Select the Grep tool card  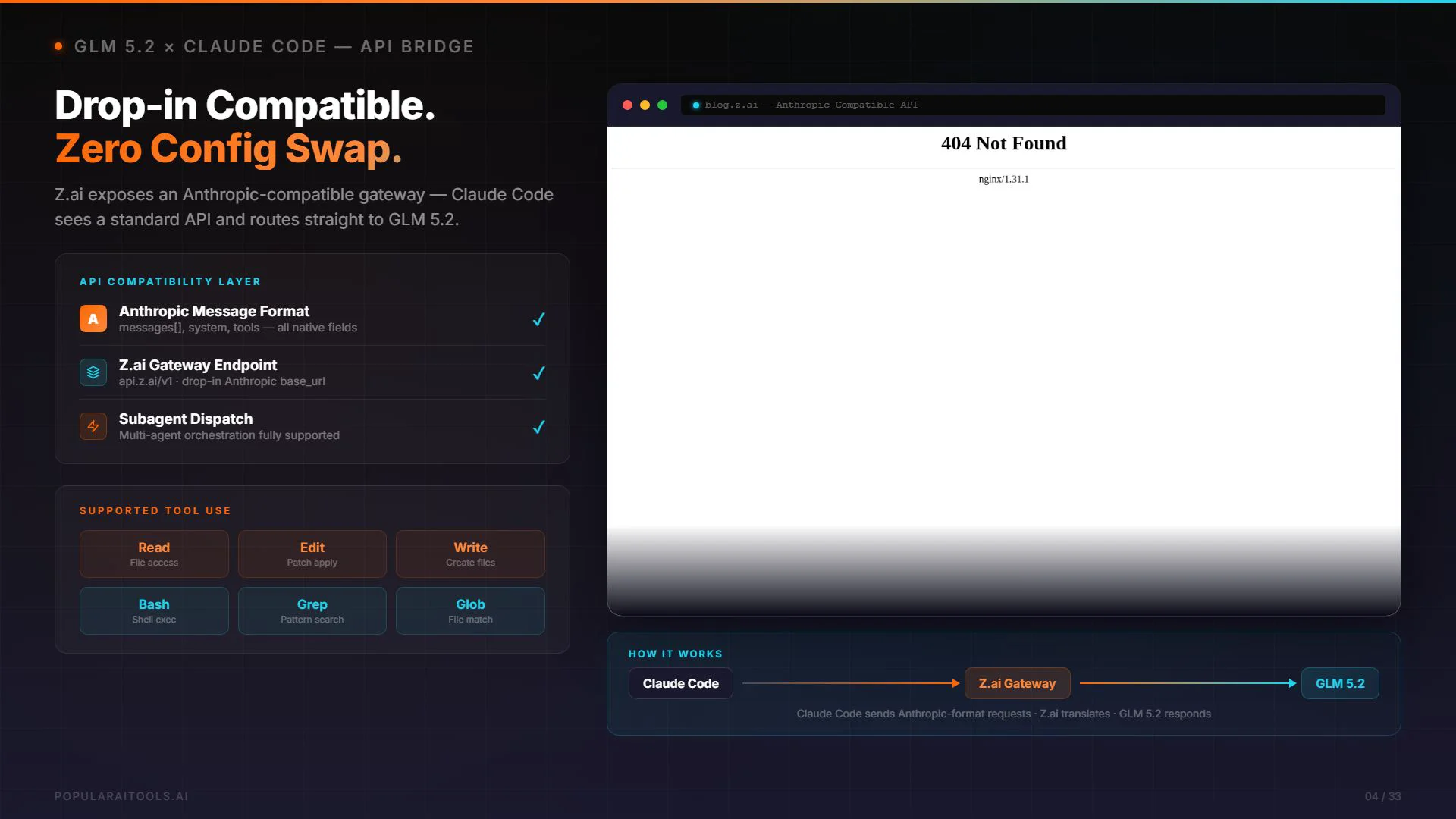312,610
